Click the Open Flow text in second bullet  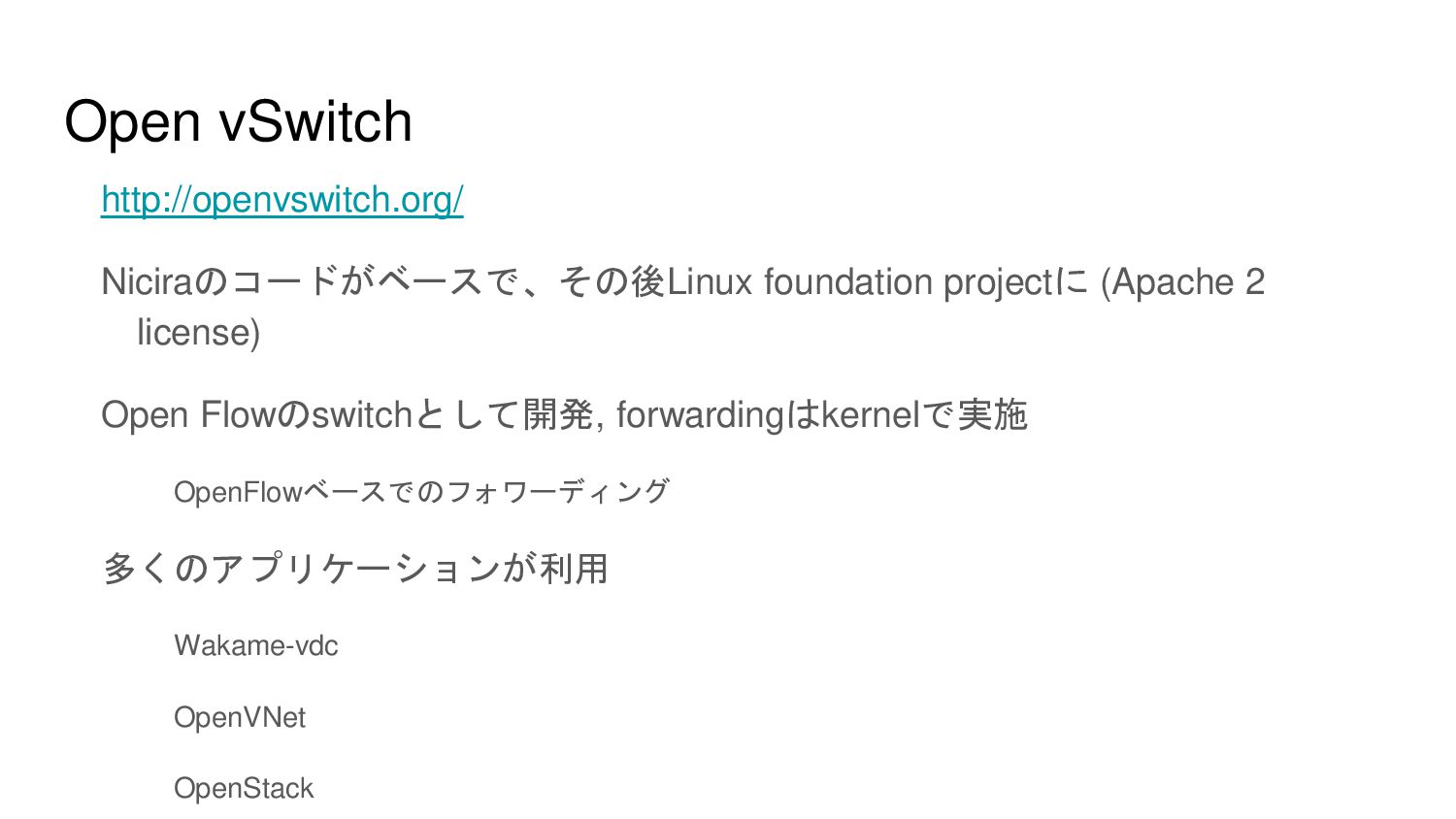coord(188,415)
